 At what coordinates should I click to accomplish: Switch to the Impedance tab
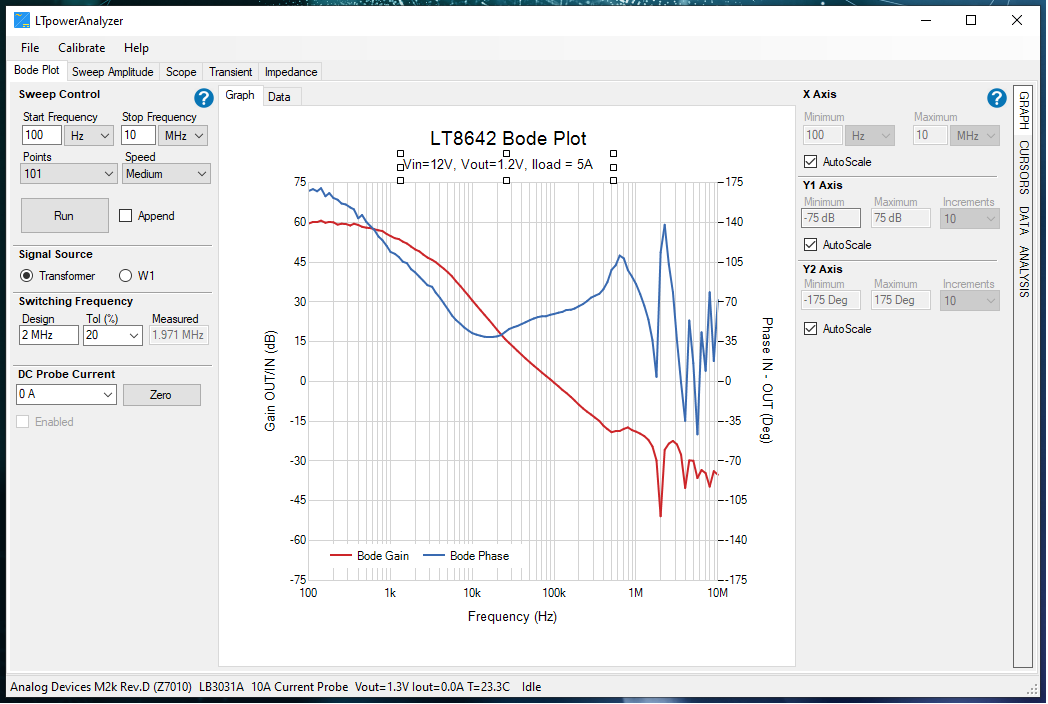(x=291, y=72)
